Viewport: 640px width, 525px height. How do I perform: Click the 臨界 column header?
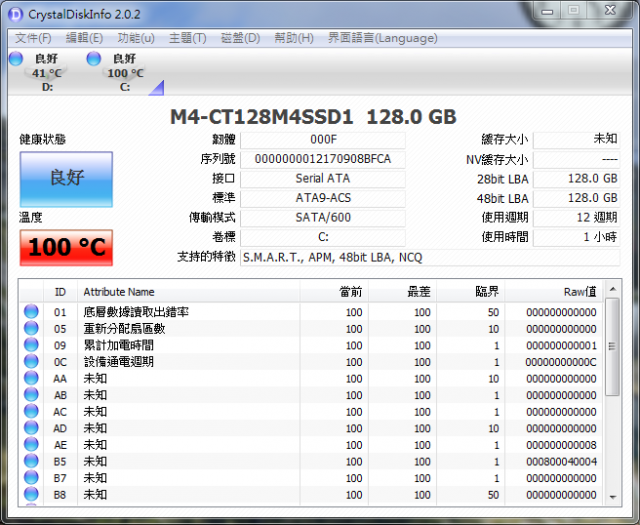(x=471, y=292)
